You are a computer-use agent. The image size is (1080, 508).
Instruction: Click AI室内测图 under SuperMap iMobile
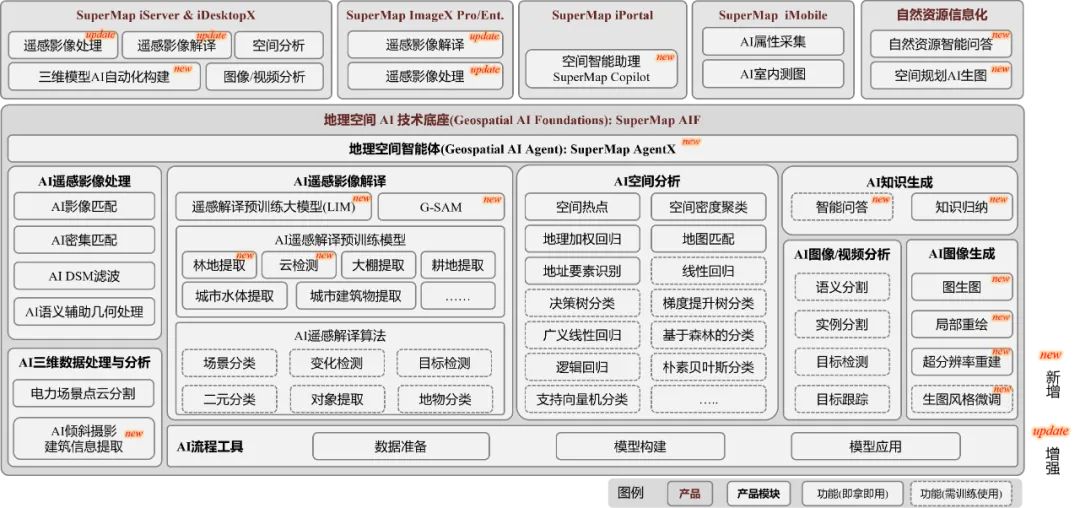tap(772, 74)
